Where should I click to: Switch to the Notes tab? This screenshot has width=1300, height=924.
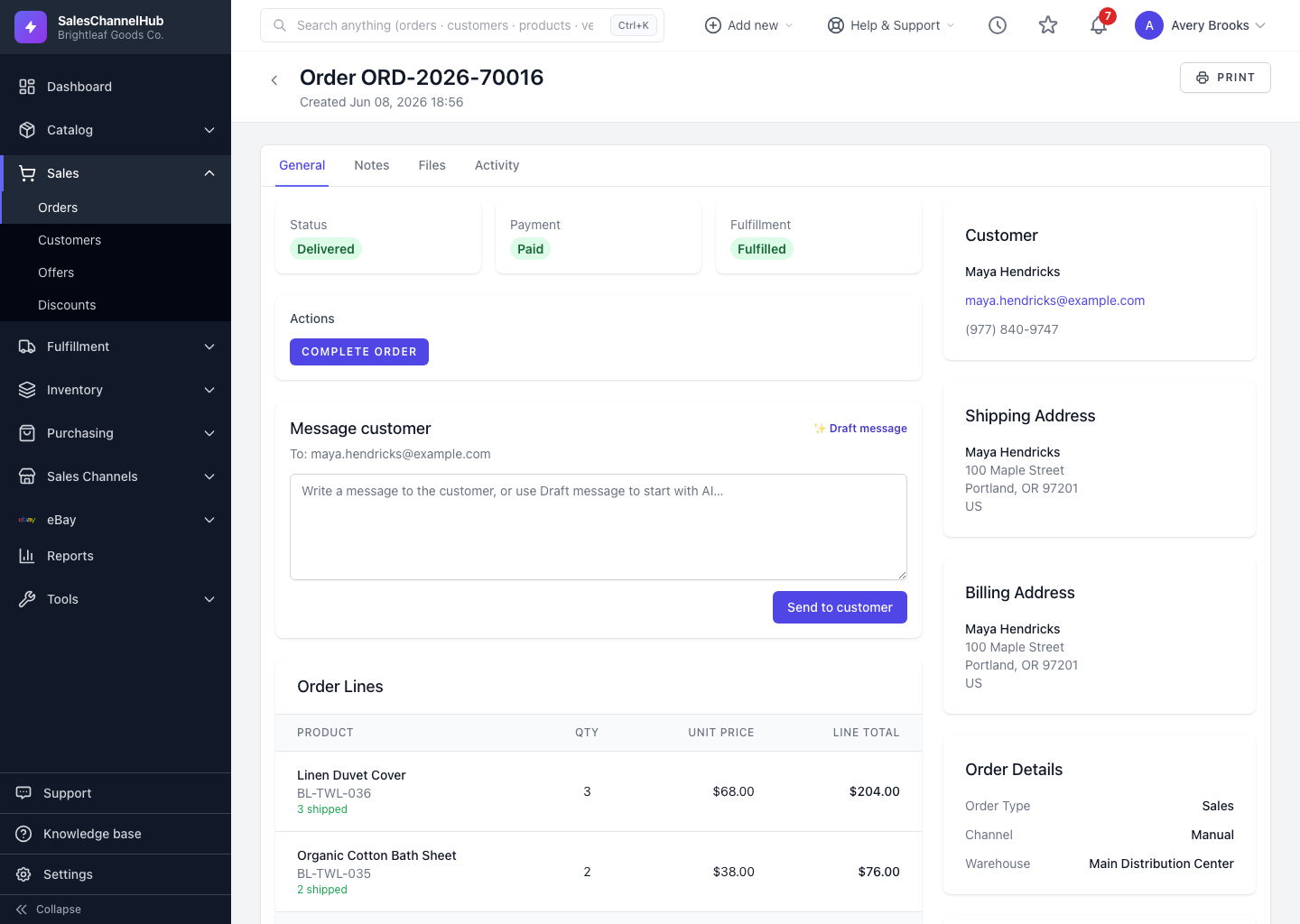(372, 165)
